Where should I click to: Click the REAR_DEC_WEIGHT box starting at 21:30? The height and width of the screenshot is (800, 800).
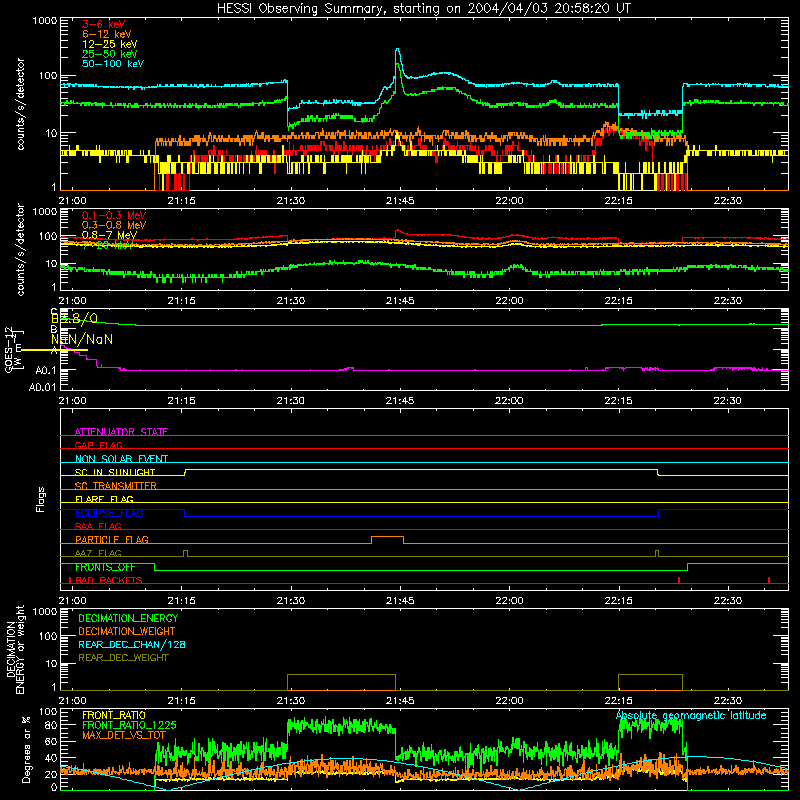pyautogui.click(x=341, y=682)
